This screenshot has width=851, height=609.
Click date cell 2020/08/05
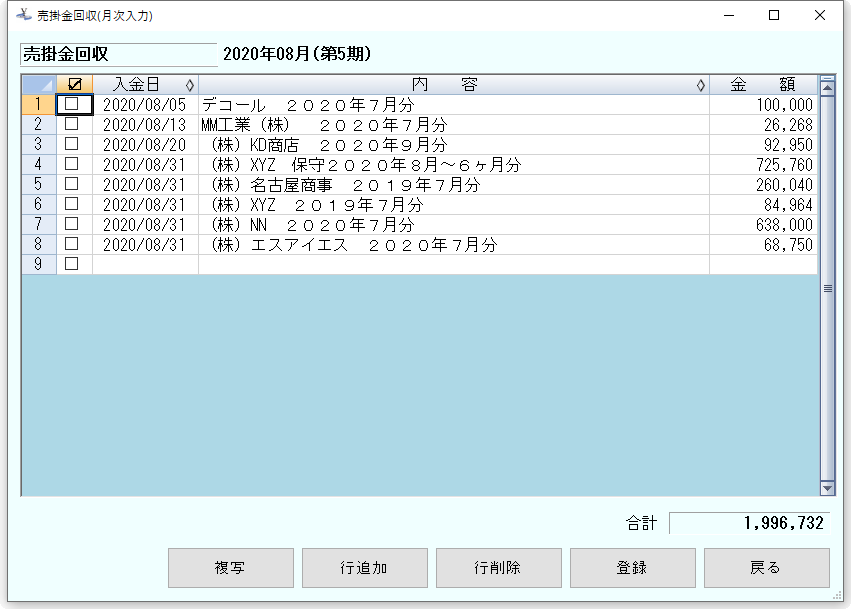click(x=145, y=104)
